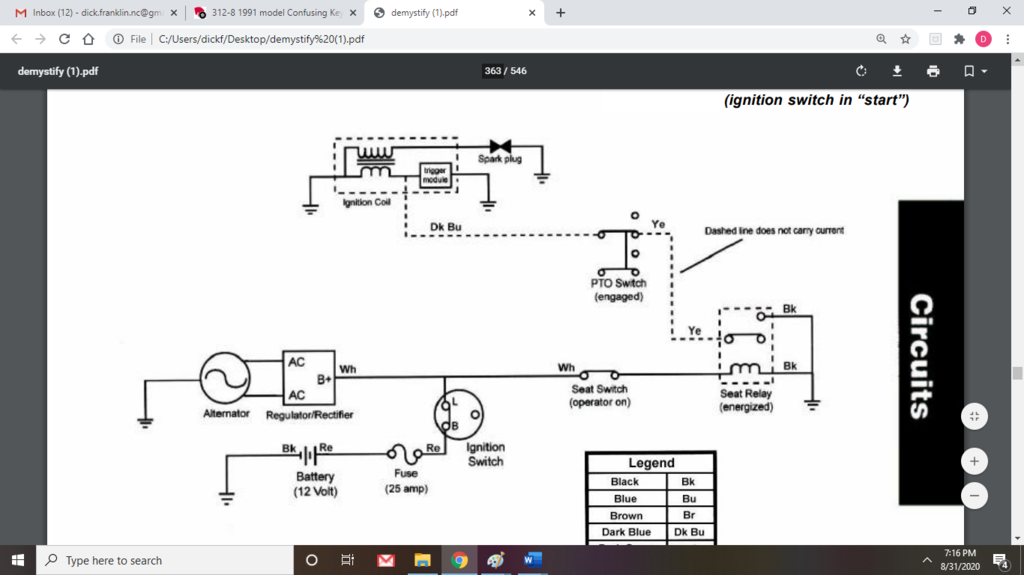Download the PDF file
Viewport: 1024px width, 575px height.
click(897, 71)
